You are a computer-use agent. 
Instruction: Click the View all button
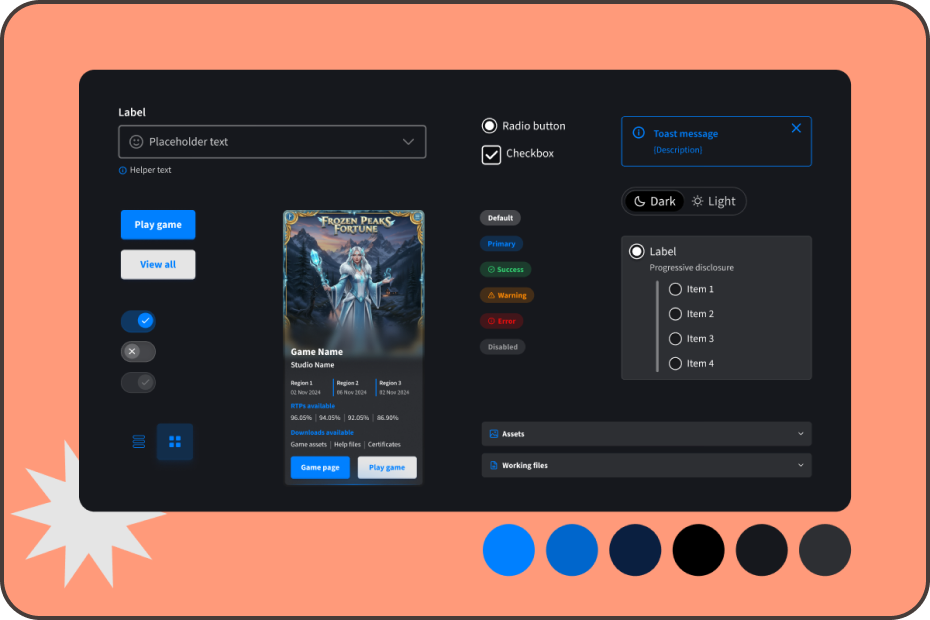pyautogui.click(x=157, y=264)
